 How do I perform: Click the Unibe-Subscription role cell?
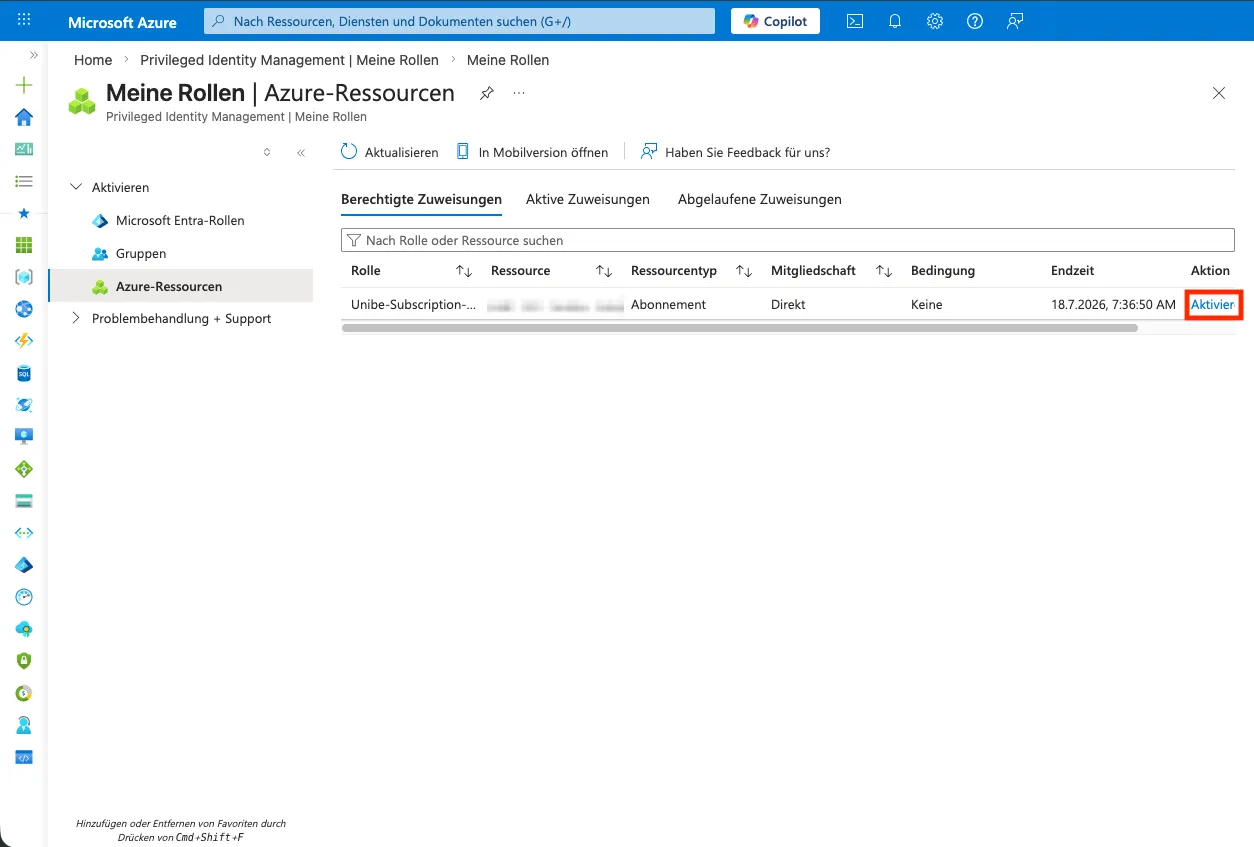pos(413,304)
